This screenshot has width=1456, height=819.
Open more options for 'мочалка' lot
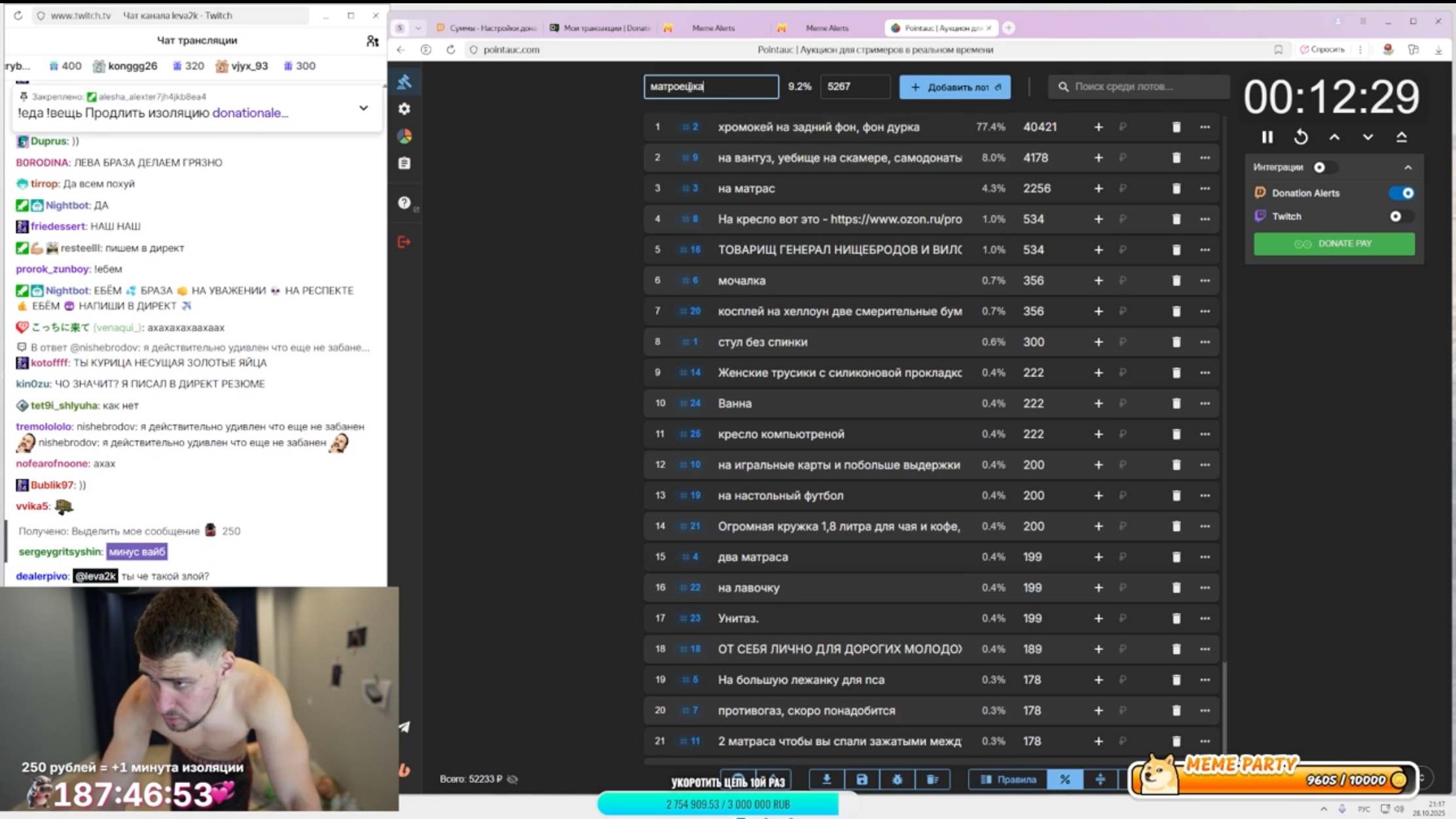tap(1205, 280)
